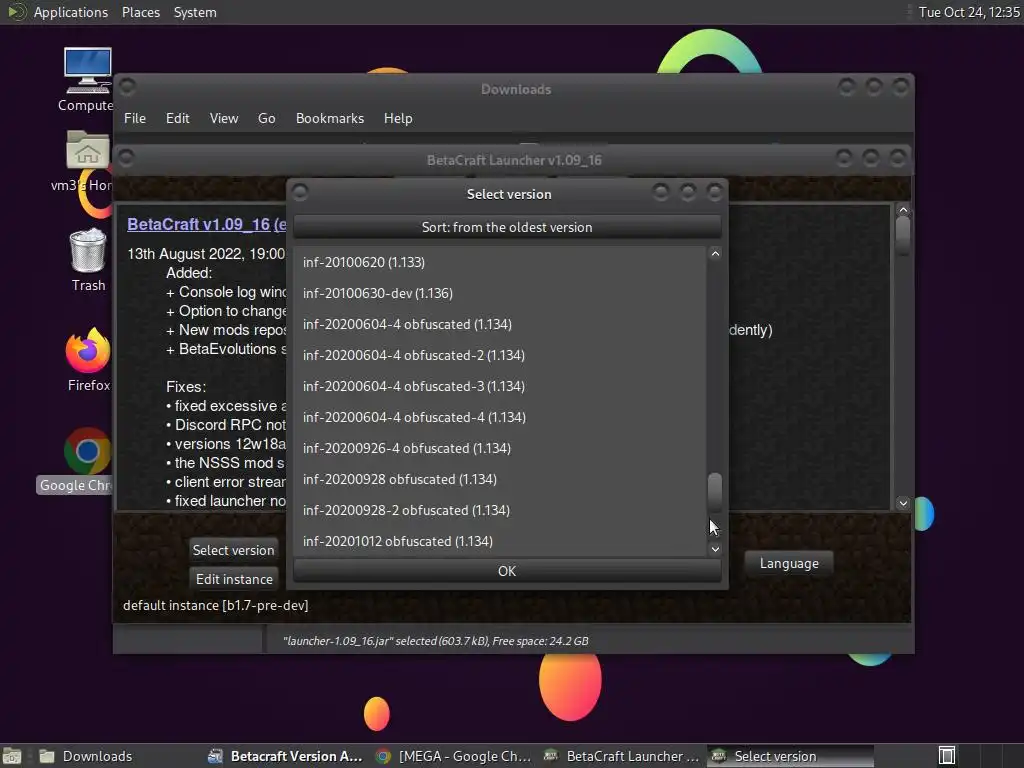This screenshot has width=1024, height=768.
Task: Open Go menu in Downloads window
Action: pos(266,118)
